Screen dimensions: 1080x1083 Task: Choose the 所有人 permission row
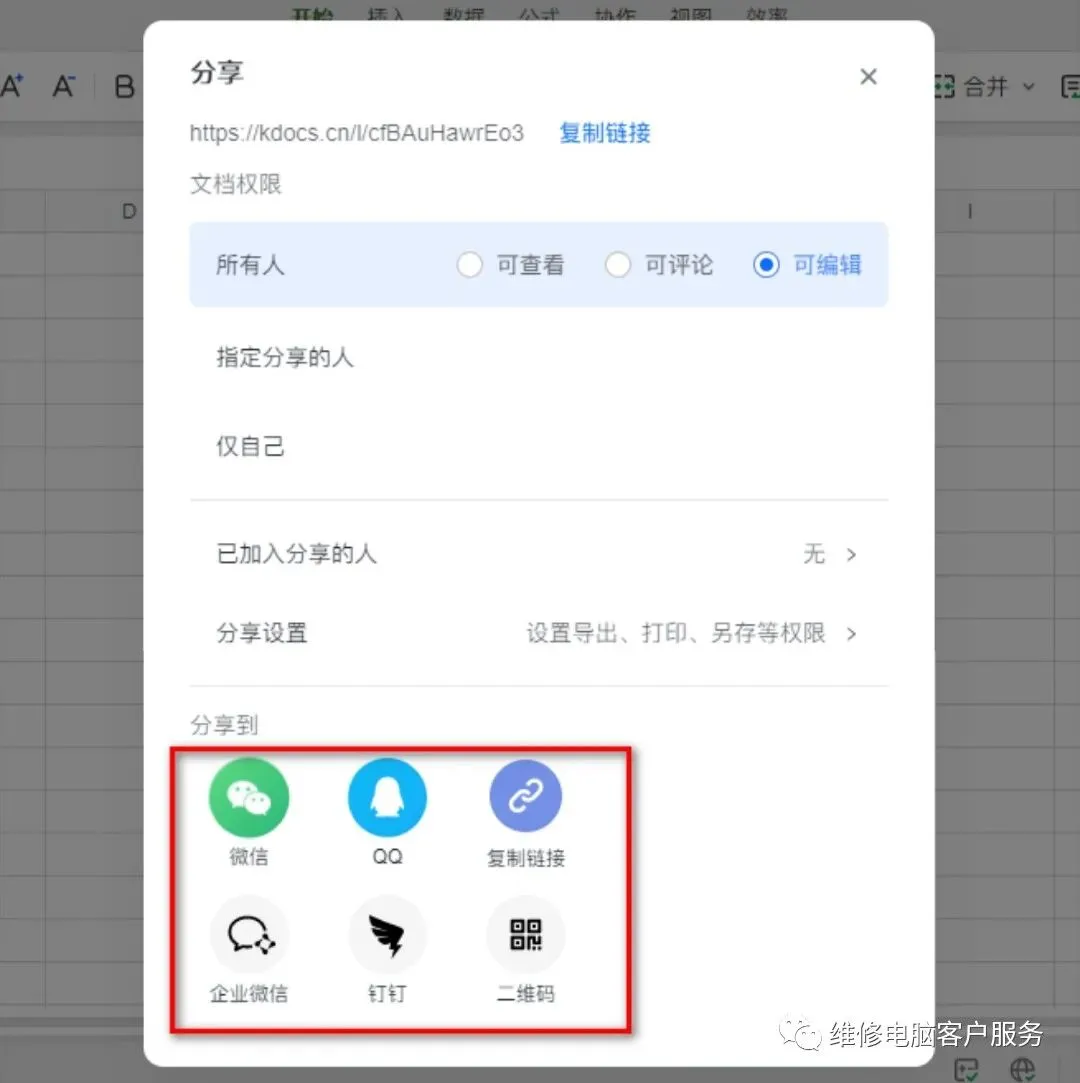(x=539, y=265)
